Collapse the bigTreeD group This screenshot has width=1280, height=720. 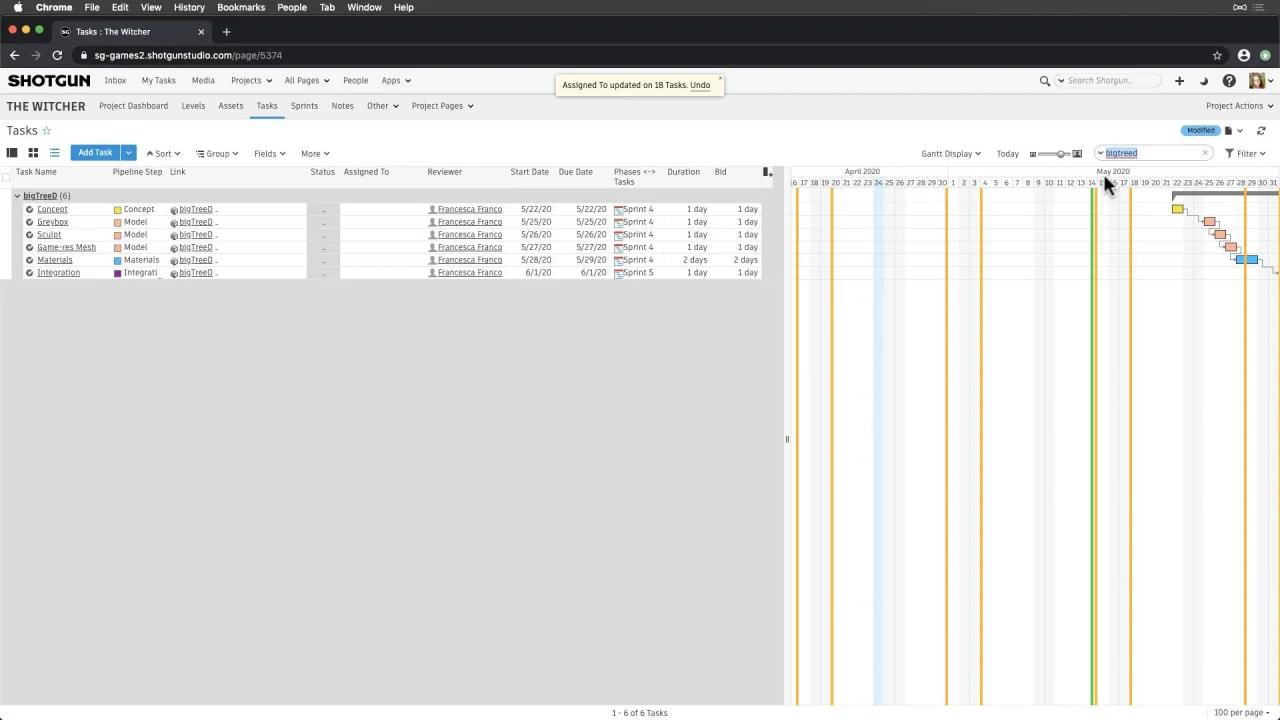click(17, 196)
